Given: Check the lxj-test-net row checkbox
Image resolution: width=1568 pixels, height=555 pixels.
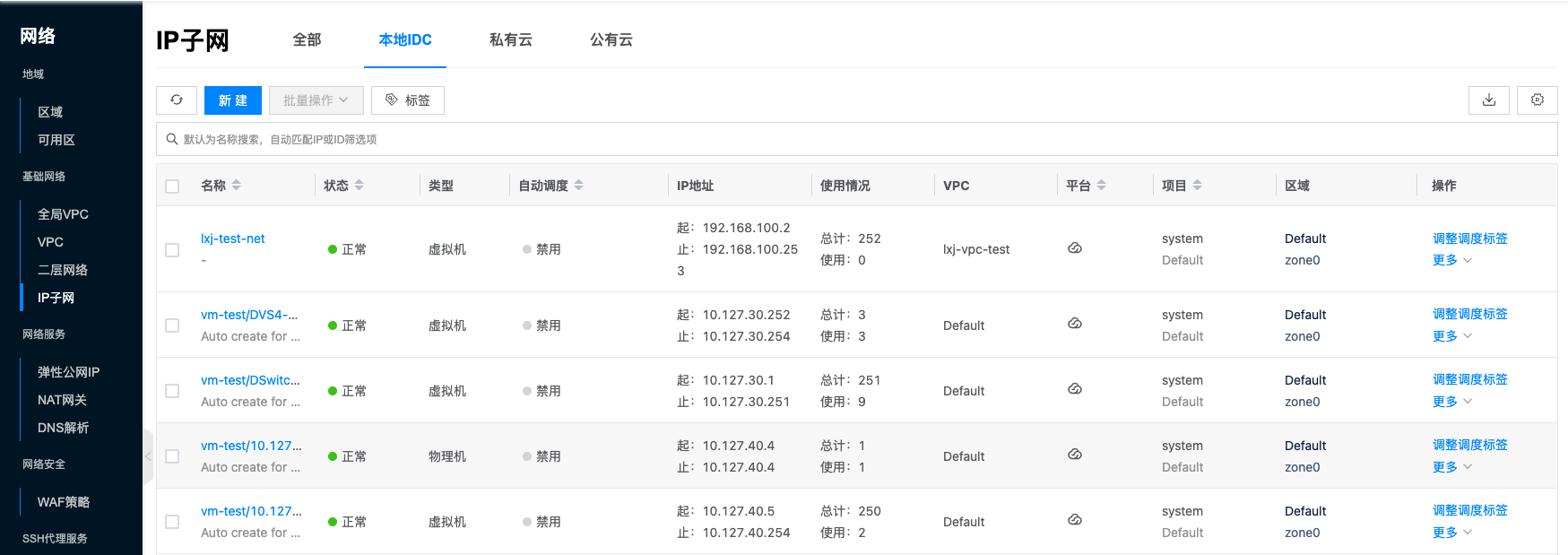Looking at the screenshot, I should (172, 250).
